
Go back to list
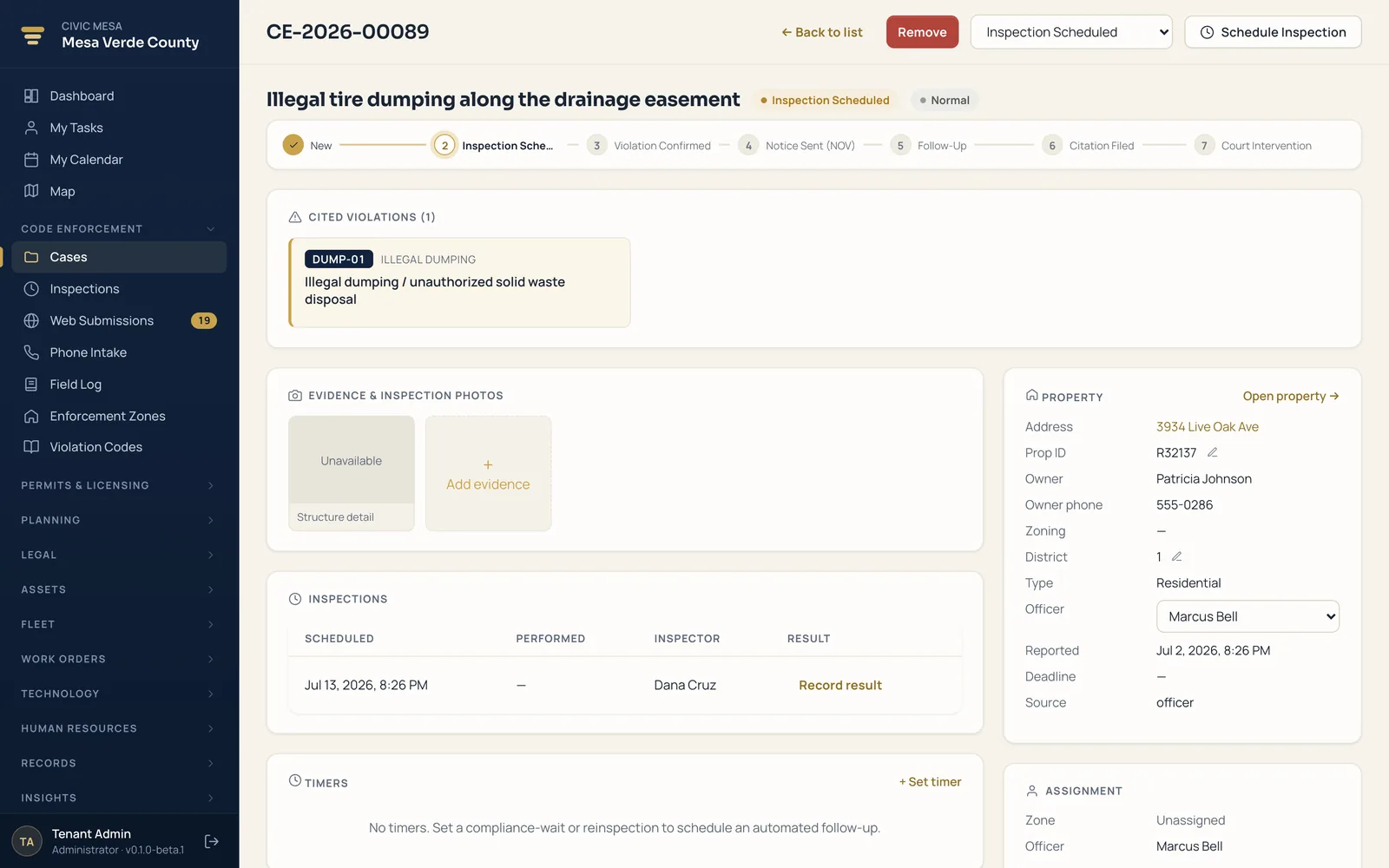tap(821, 32)
